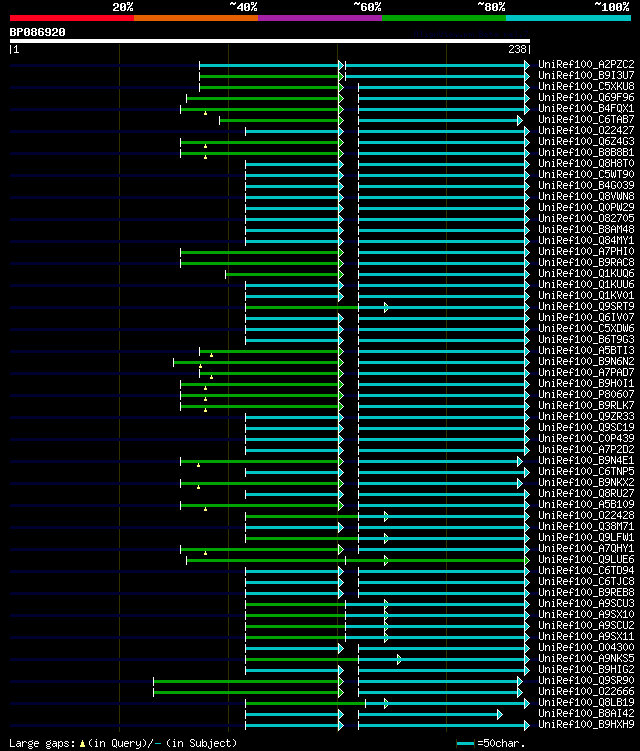Image resolution: width=640 pixels, height=751 pixels.
Task: Select the UniRef100_B9NKX2 label
Action: [586, 483]
